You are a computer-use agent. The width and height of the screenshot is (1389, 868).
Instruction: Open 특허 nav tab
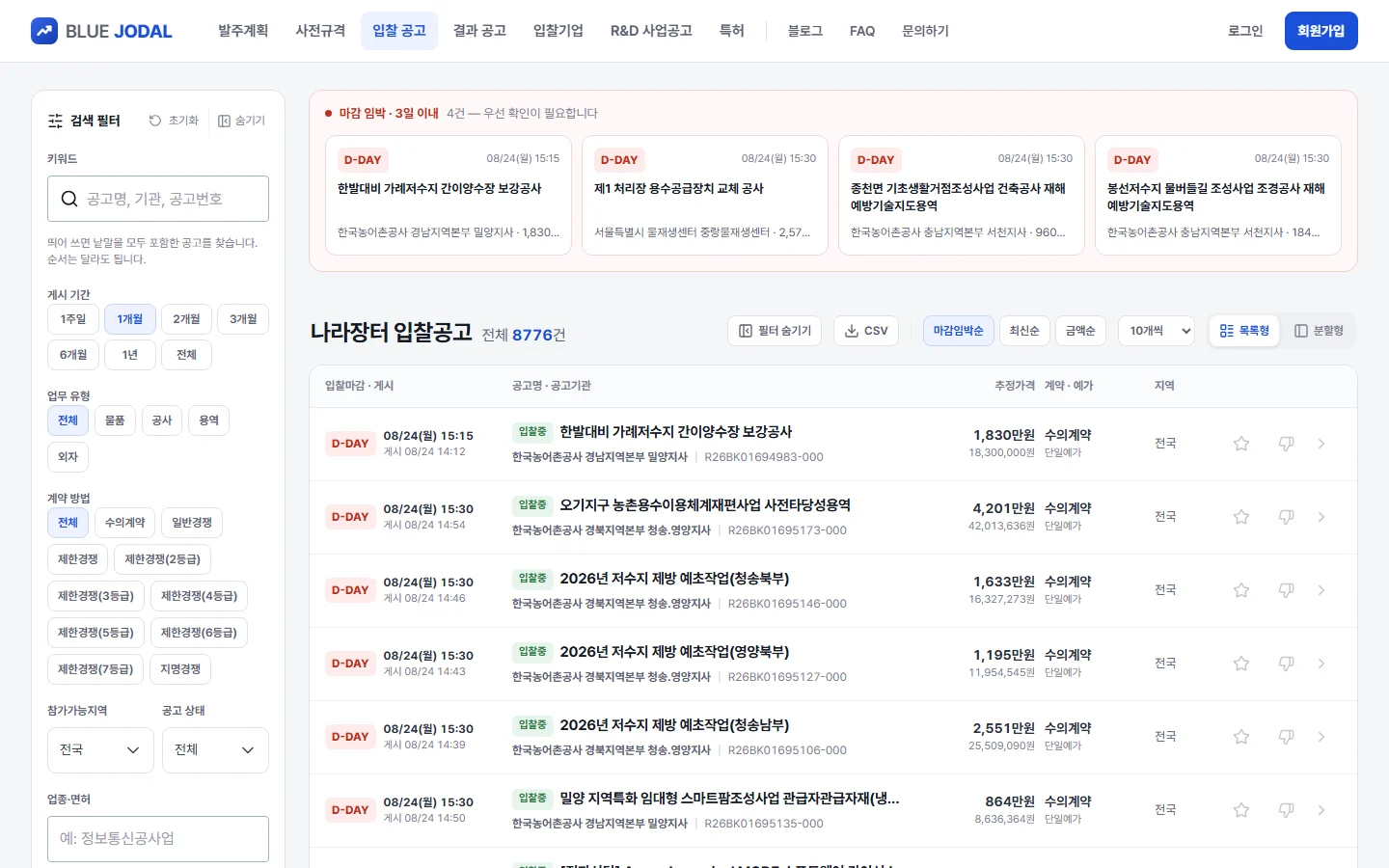pyautogui.click(x=732, y=31)
